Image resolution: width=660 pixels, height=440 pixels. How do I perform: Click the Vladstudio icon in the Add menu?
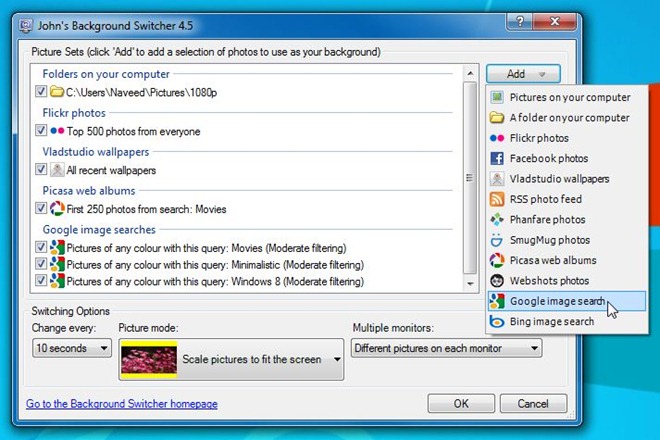tap(497, 179)
